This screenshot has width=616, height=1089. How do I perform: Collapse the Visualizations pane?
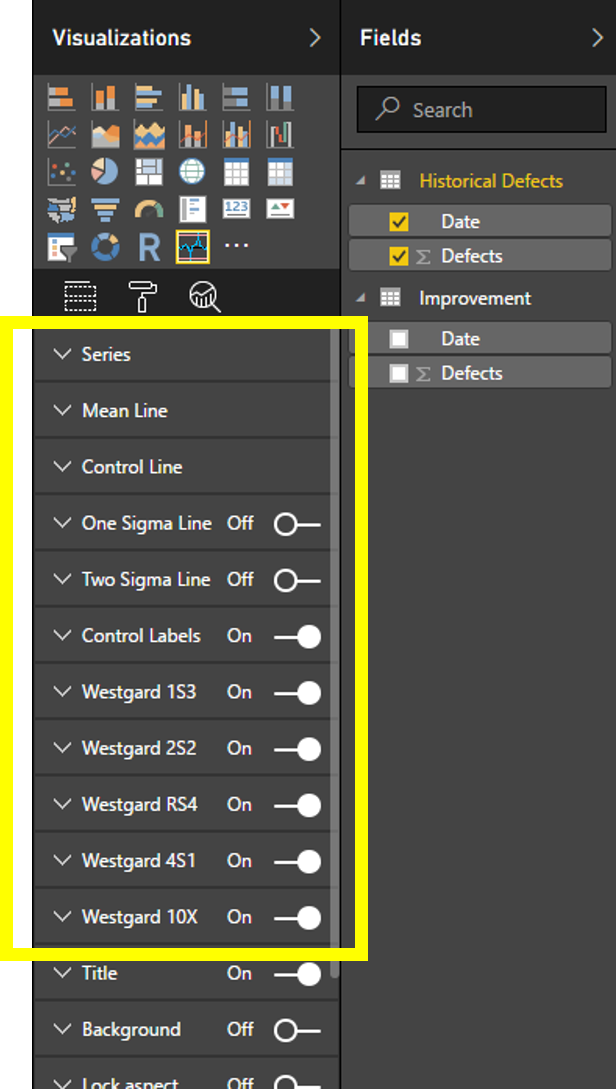315,38
